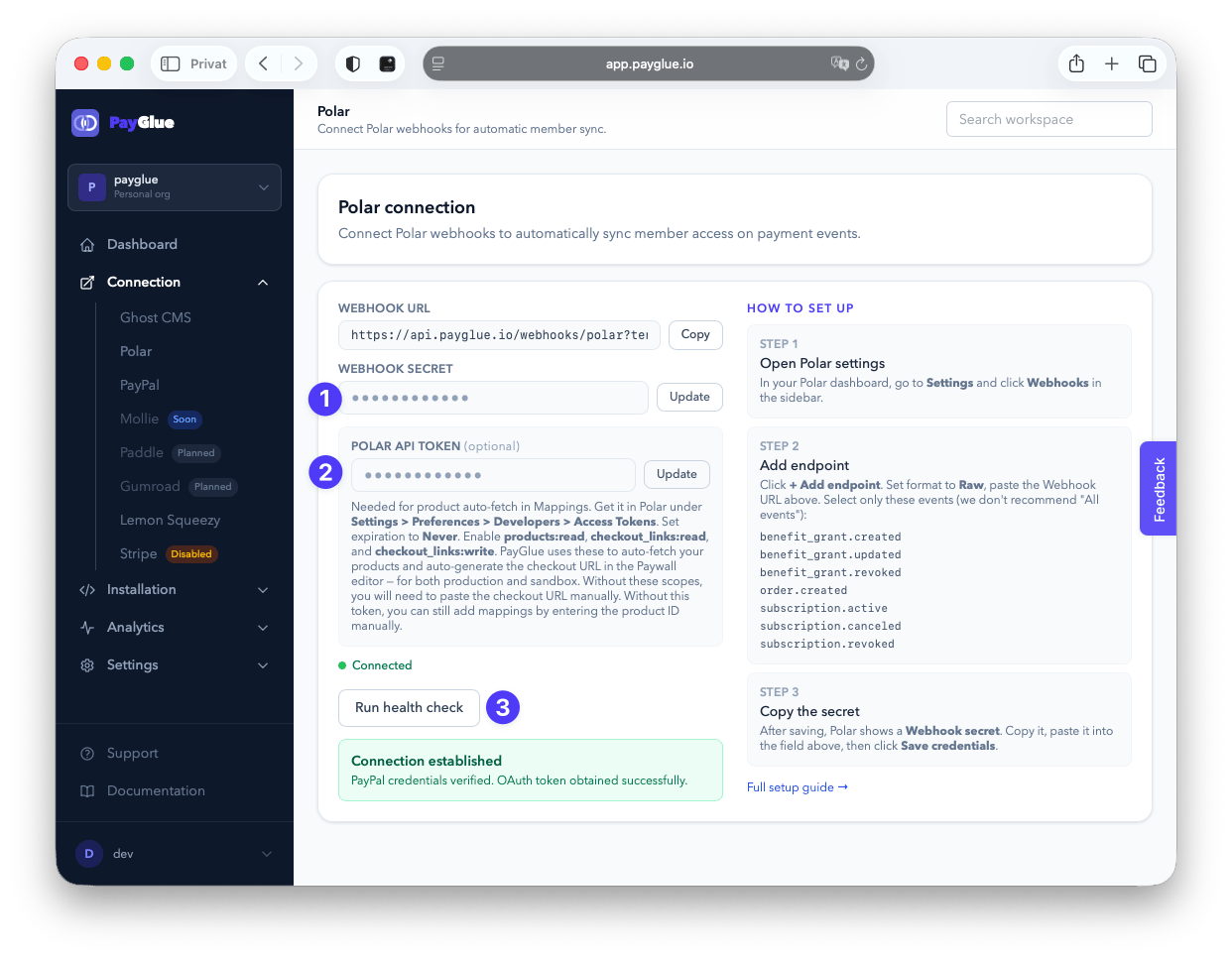Select Paddle connection
The height and width of the screenshot is (959, 1232).
click(142, 452)
